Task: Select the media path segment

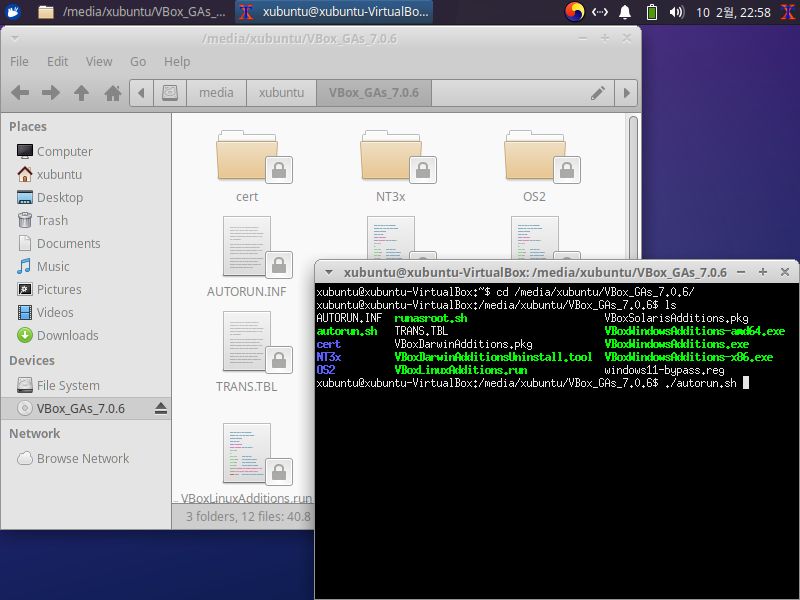Action: [216, 93]
